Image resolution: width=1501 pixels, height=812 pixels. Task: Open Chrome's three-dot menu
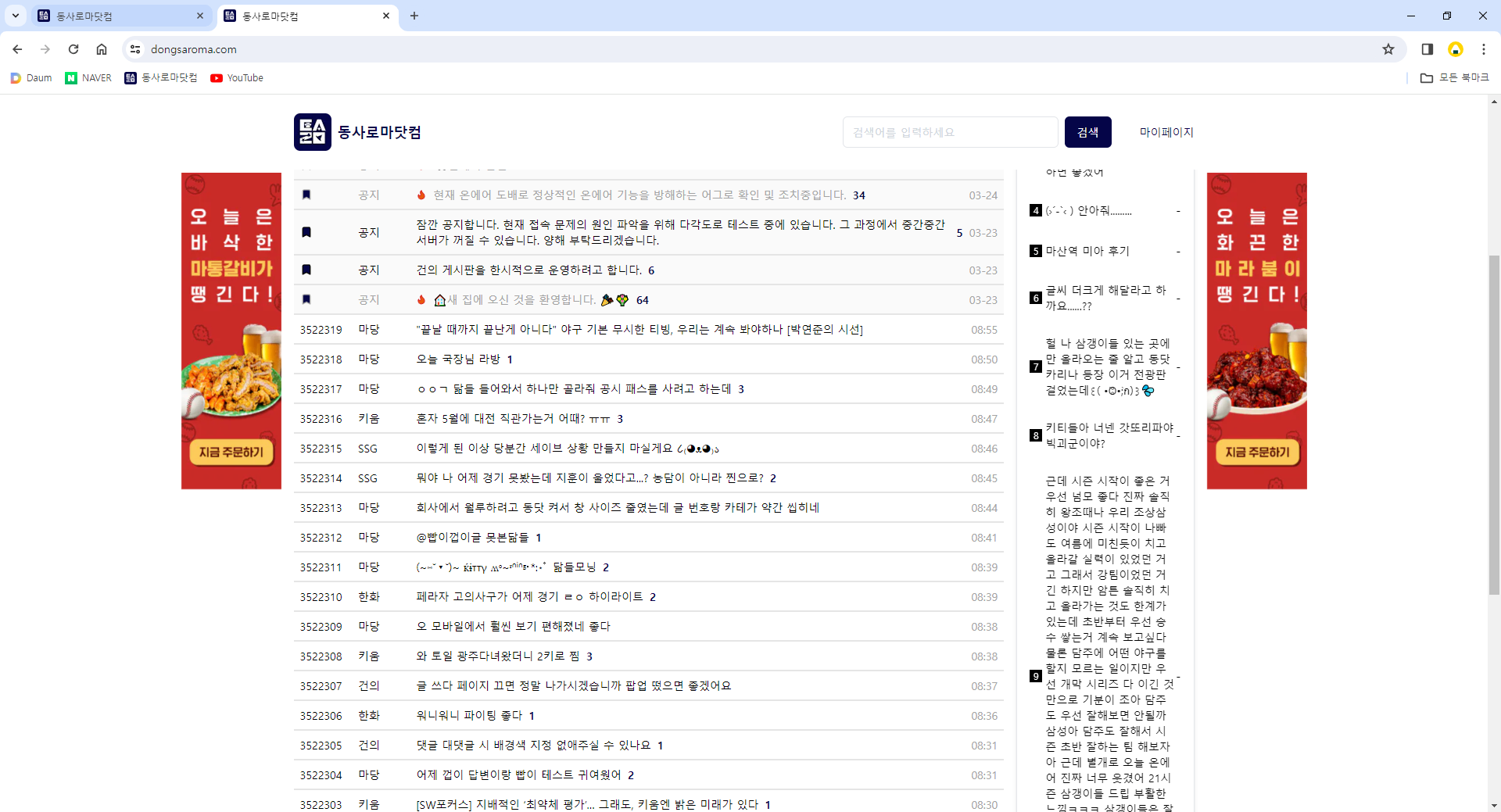pyautogui.click(x=1483, y=49)
